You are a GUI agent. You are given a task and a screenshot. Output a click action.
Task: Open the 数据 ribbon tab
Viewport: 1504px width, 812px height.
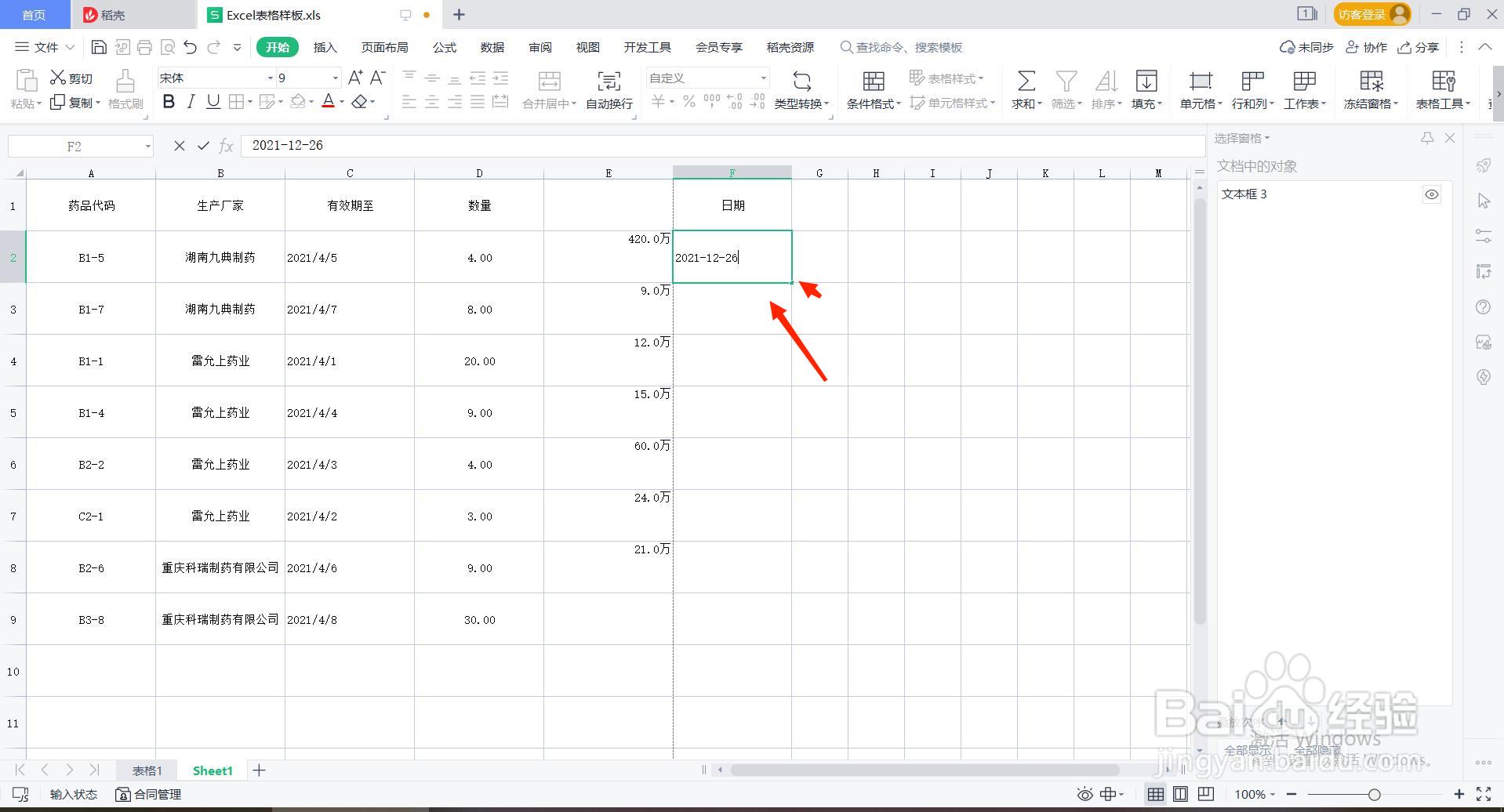[492, 48]
